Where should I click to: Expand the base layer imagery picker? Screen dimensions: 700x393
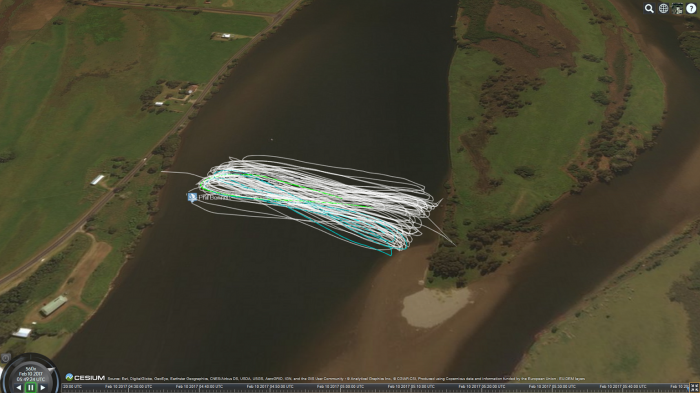(x=677, y=8)
